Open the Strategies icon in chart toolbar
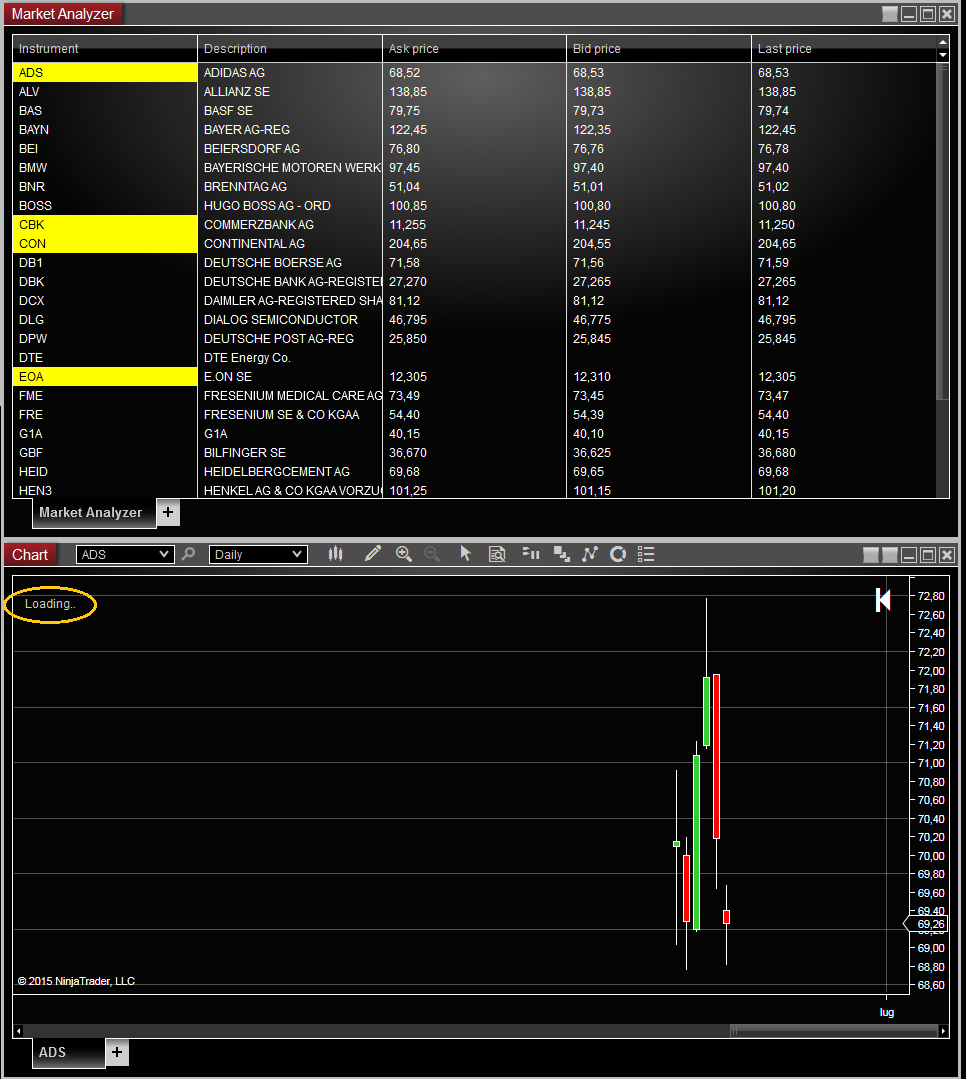This screenshot has height=1079, width=966. [618, 554]
